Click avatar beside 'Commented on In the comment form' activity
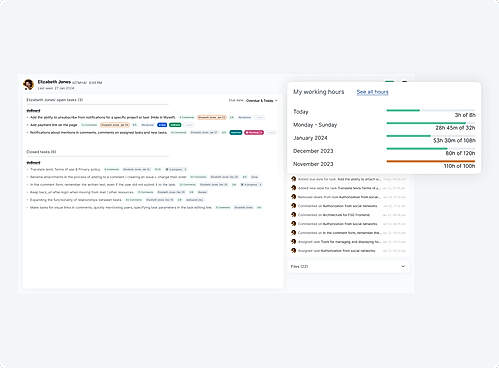 294,233
